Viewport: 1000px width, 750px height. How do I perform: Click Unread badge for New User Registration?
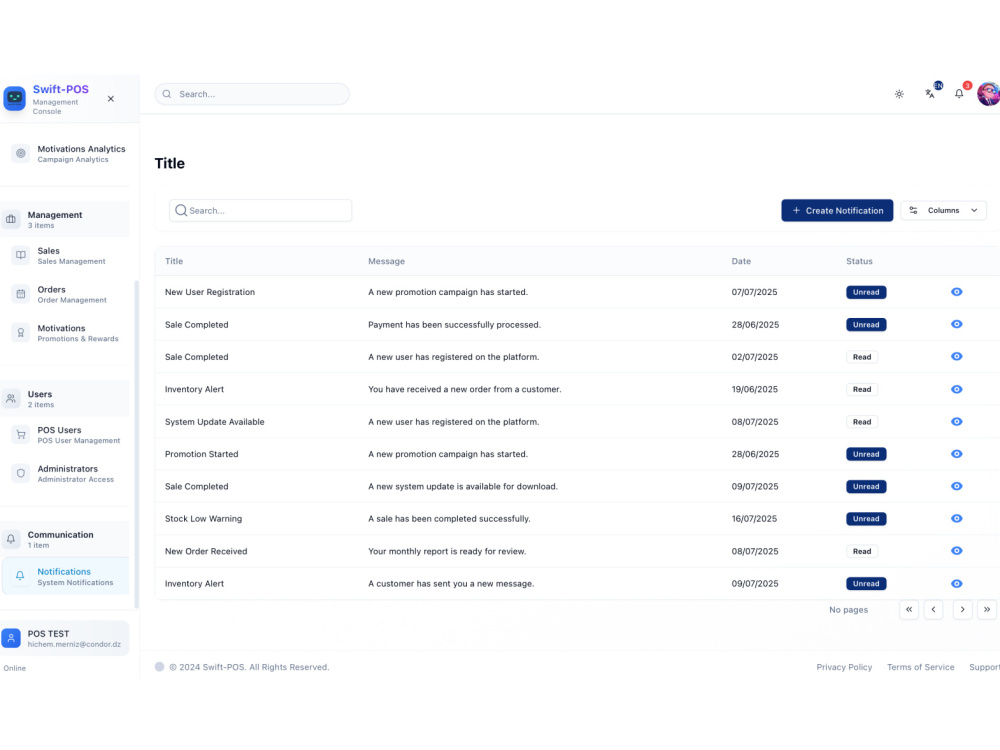point(866,292)
